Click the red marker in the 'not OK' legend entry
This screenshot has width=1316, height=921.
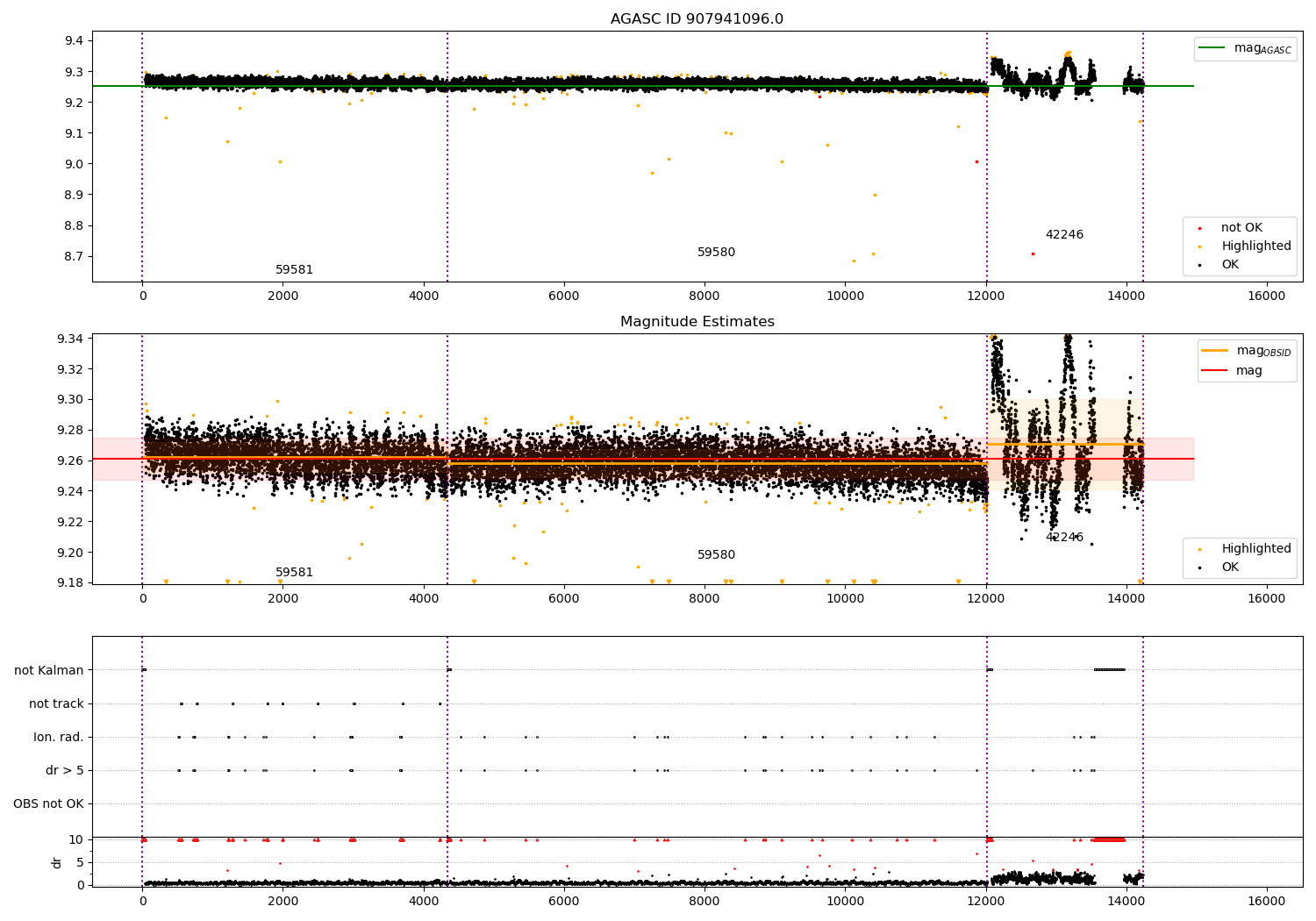coord(1199,228)
